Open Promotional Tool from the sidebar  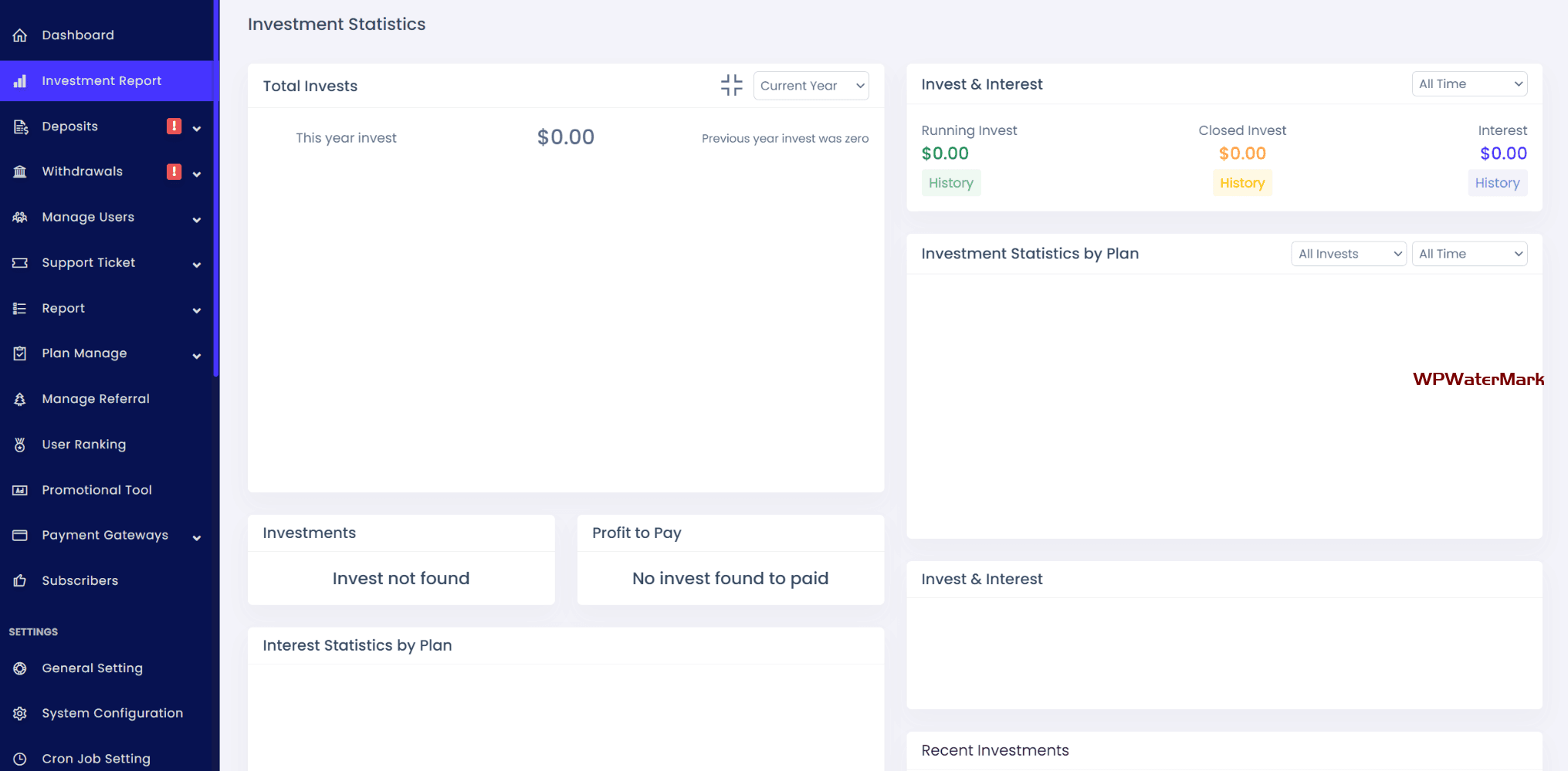[97, 490]
